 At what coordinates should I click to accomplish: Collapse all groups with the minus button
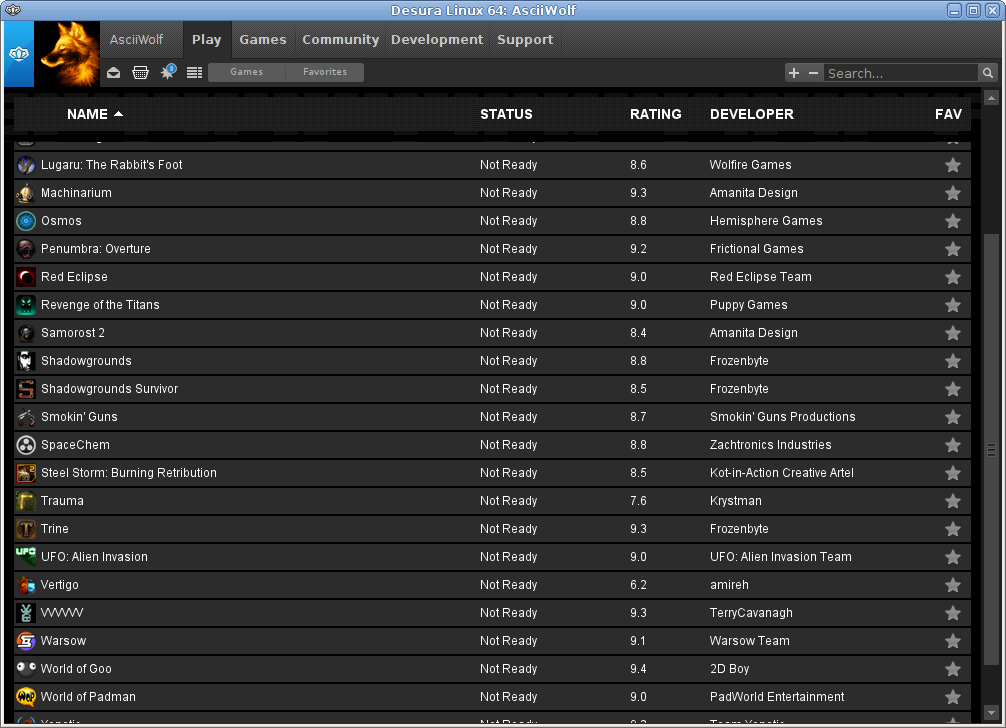point(814,73)
